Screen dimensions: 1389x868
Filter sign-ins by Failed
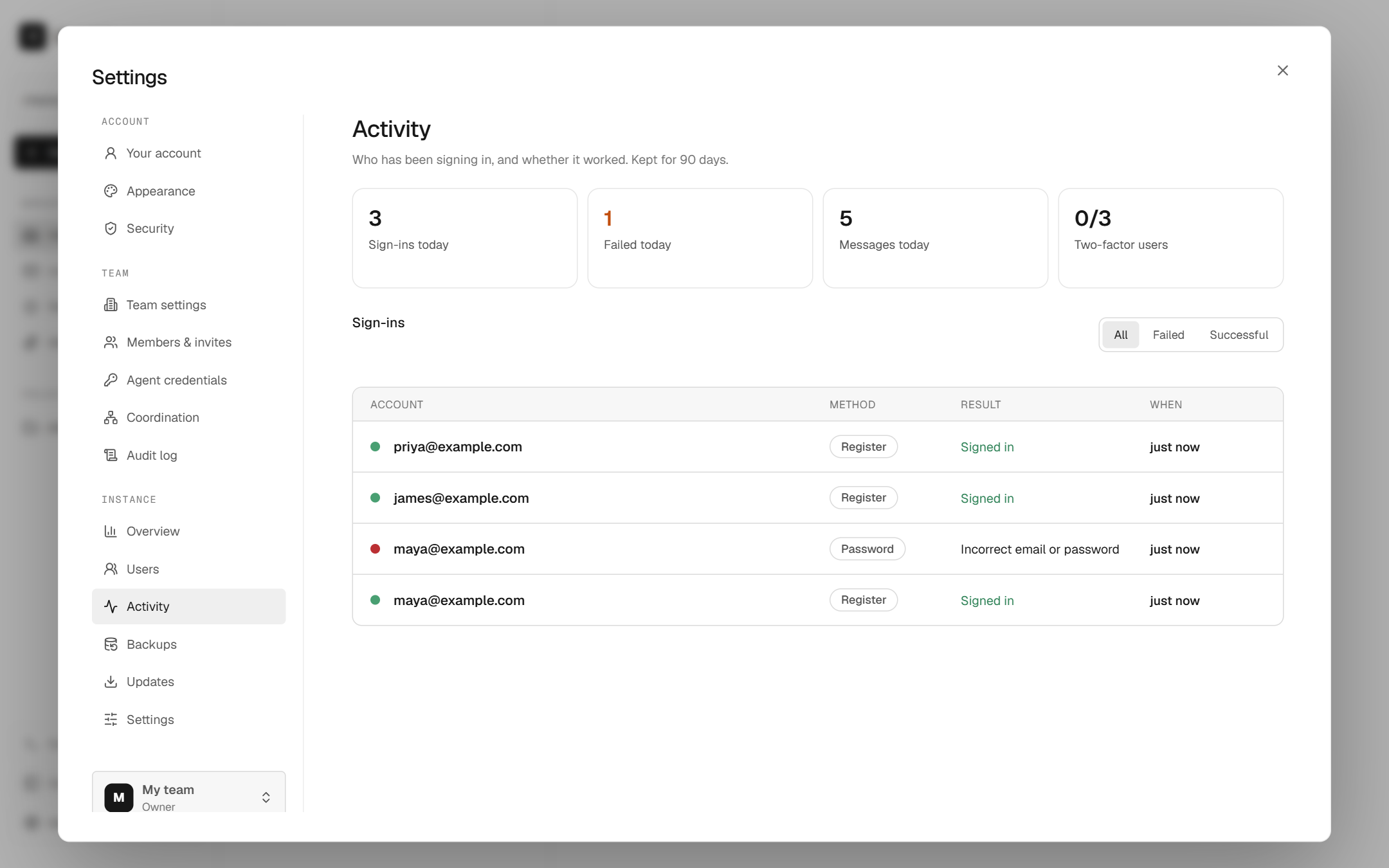click(1168, 335)
